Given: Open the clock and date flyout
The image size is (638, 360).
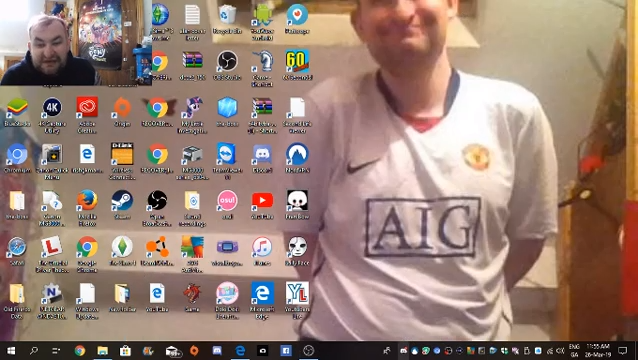Looking at the screenshot, I should pyautogui.click(x=598, y=351).
